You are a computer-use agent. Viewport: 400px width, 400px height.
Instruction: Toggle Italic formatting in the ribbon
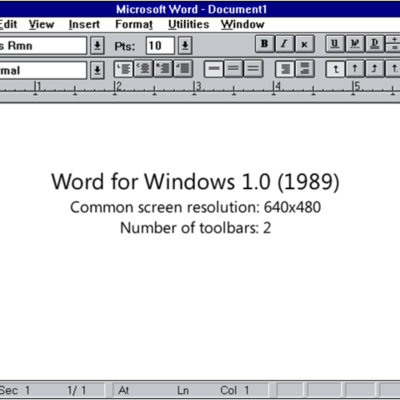click(284, 44)
